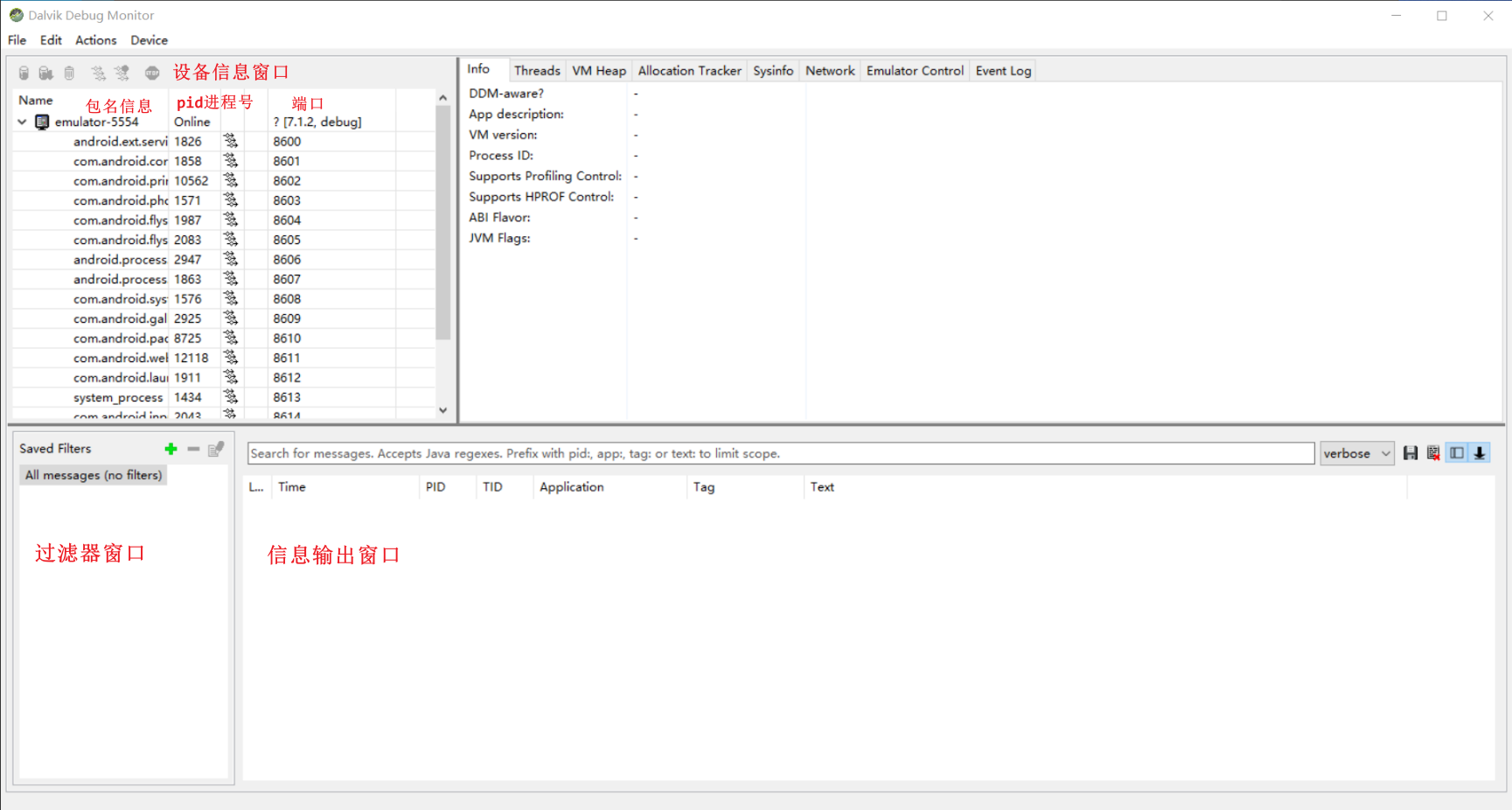This screenshot has height=810, width=1512.
Task: Click debug status icon for pid 8725
Action: [x=230, y=338]
